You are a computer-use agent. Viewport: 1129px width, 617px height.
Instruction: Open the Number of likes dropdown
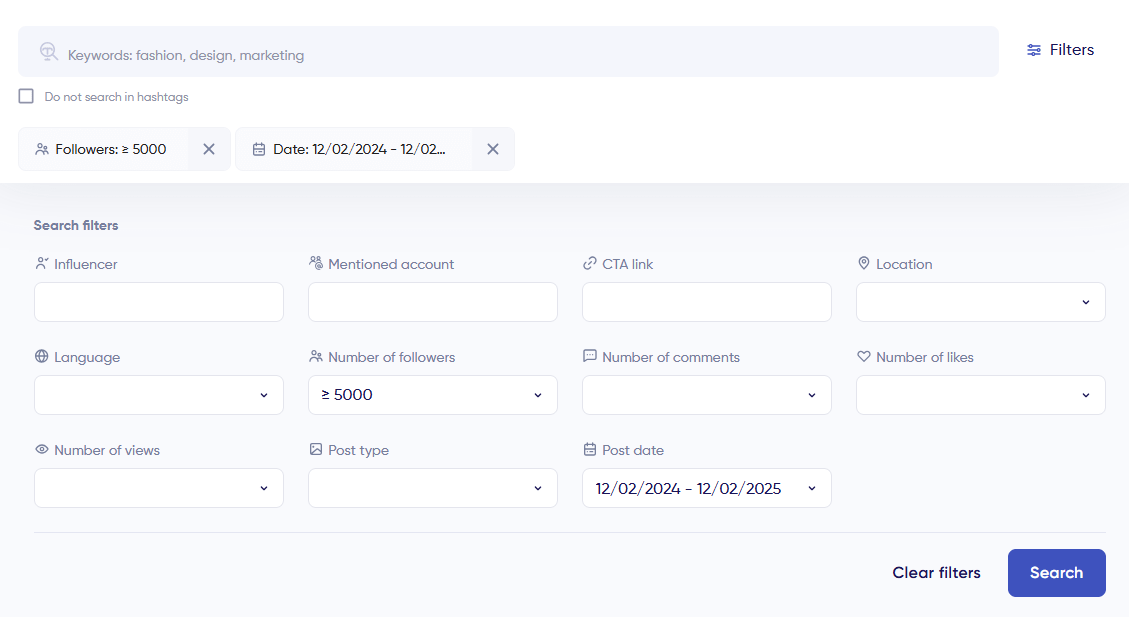click(980, 395)
